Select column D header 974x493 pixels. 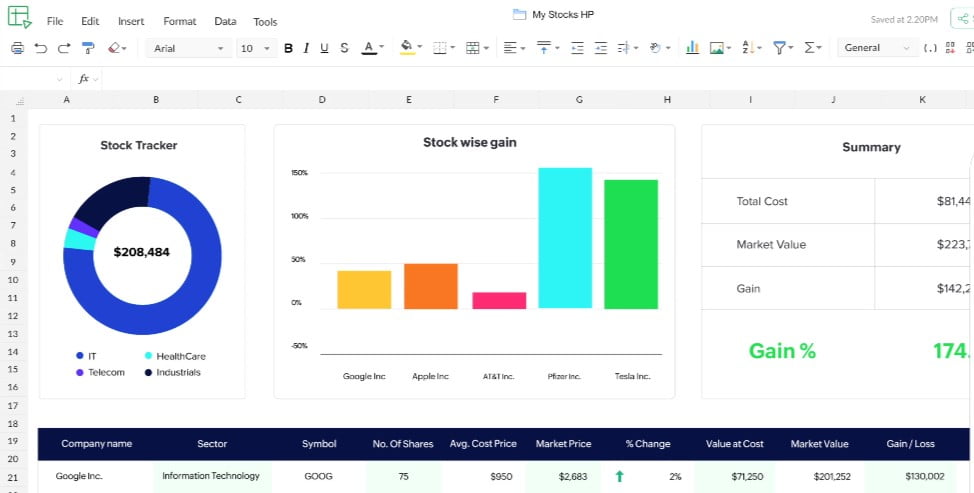coord(322,99)
